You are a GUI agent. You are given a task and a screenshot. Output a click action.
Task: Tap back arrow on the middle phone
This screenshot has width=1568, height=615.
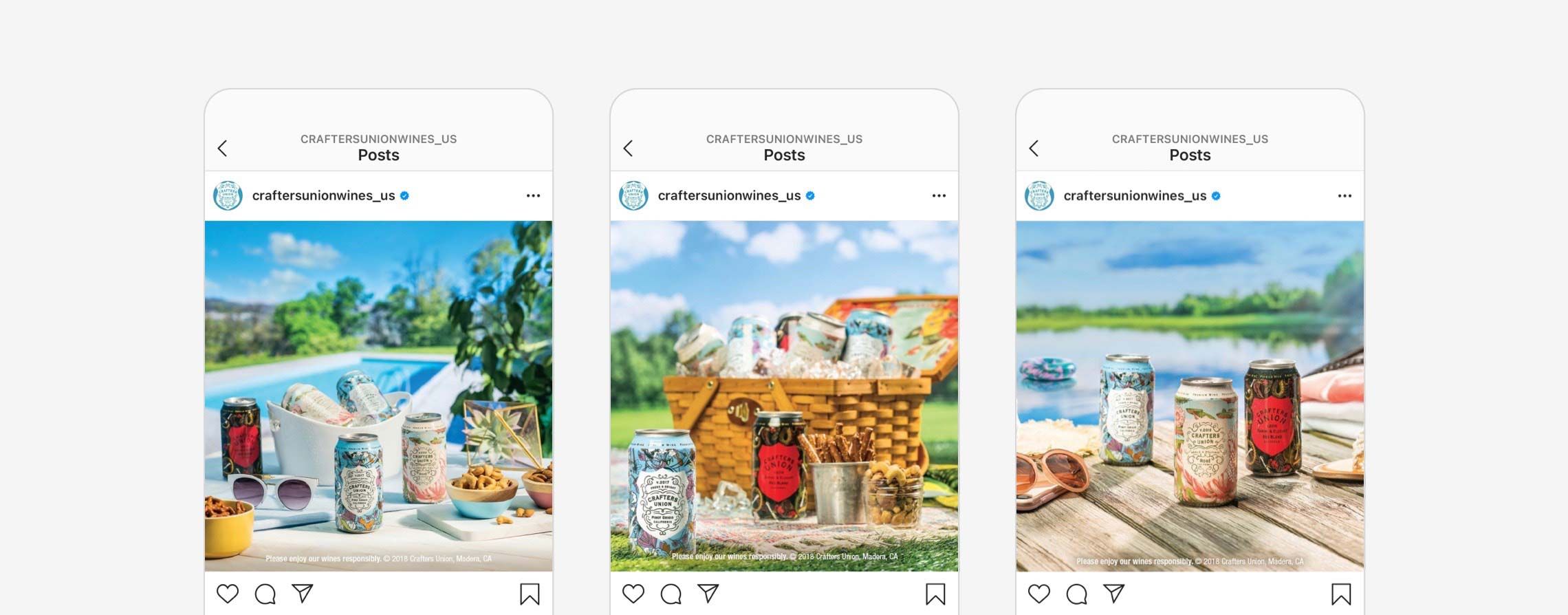point(628,148)
